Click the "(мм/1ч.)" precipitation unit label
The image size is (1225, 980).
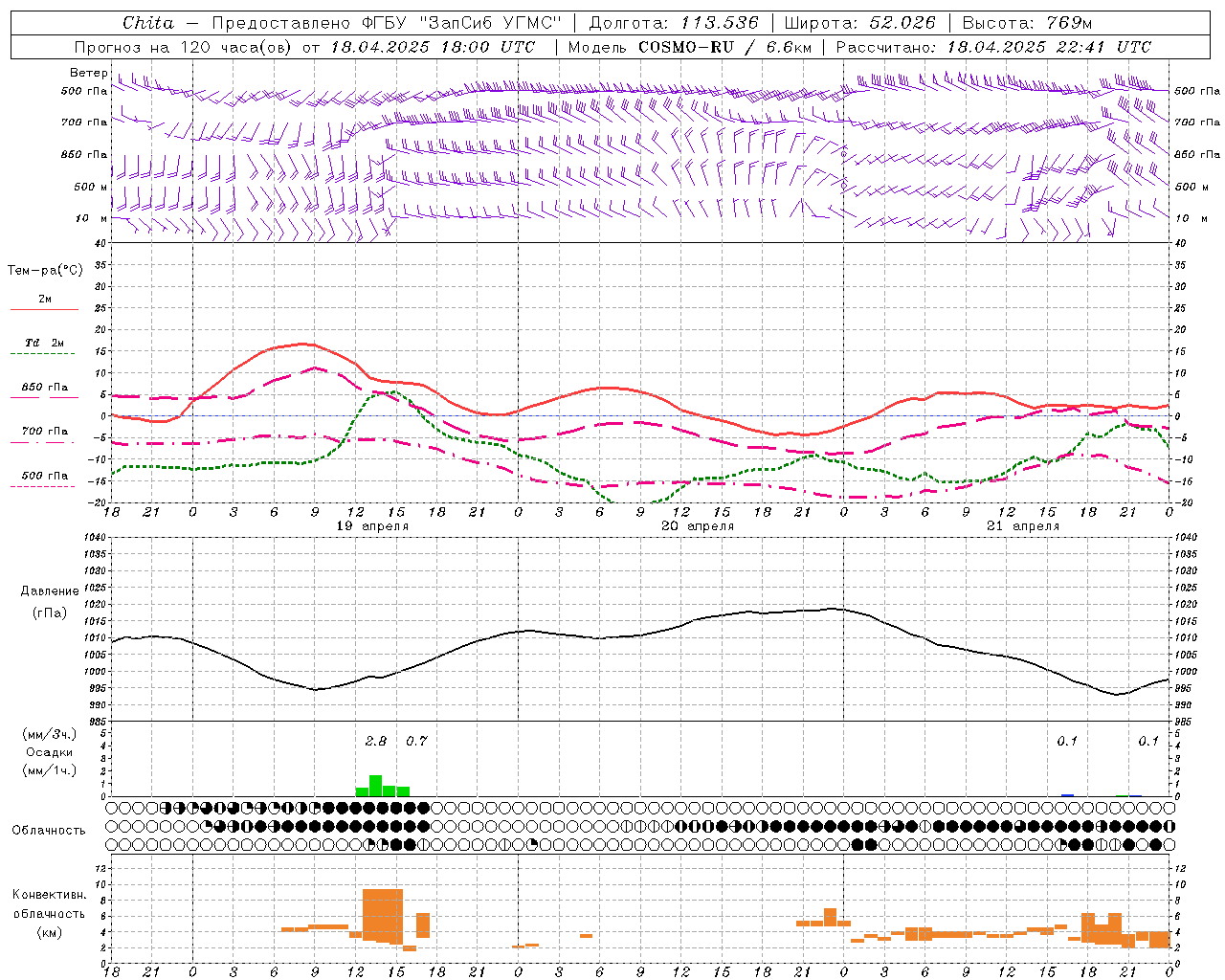click(x=49, y=770)
